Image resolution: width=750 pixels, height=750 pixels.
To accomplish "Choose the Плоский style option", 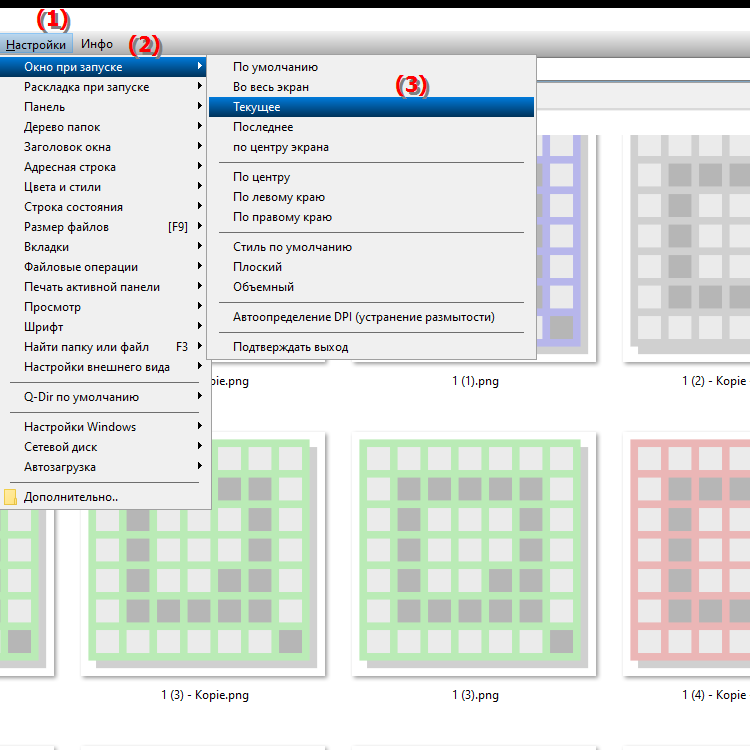I will [371, 267].
